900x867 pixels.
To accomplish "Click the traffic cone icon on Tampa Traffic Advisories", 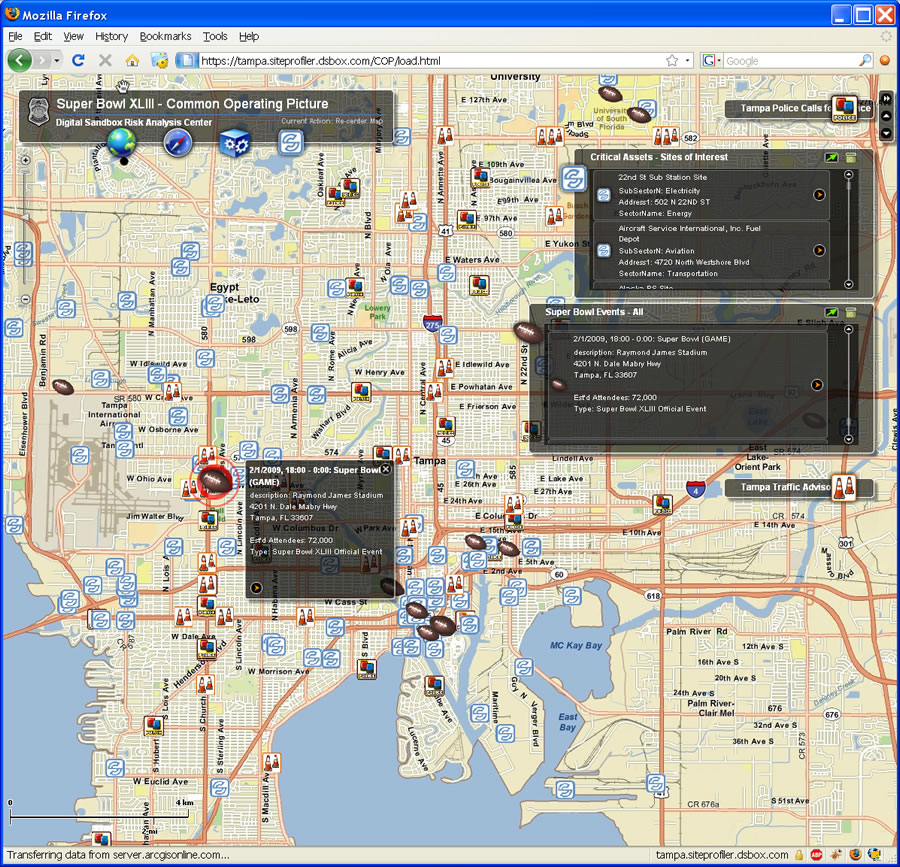I will tap(843, 487).
